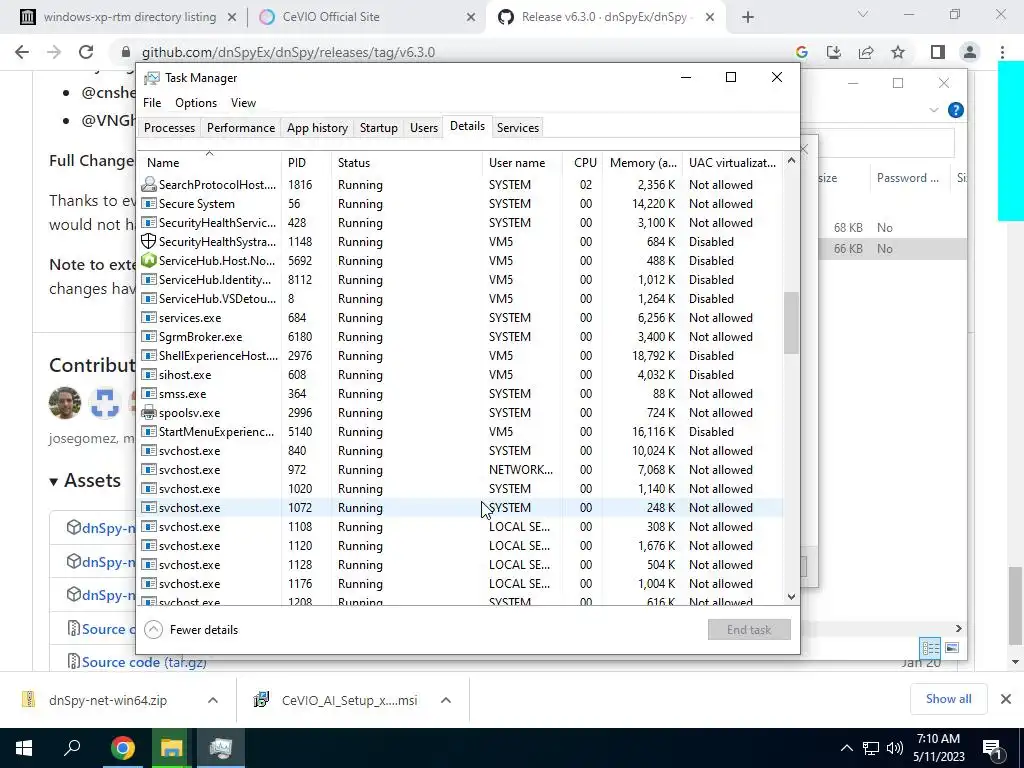Click the browser address bar URL

(288, 52)
